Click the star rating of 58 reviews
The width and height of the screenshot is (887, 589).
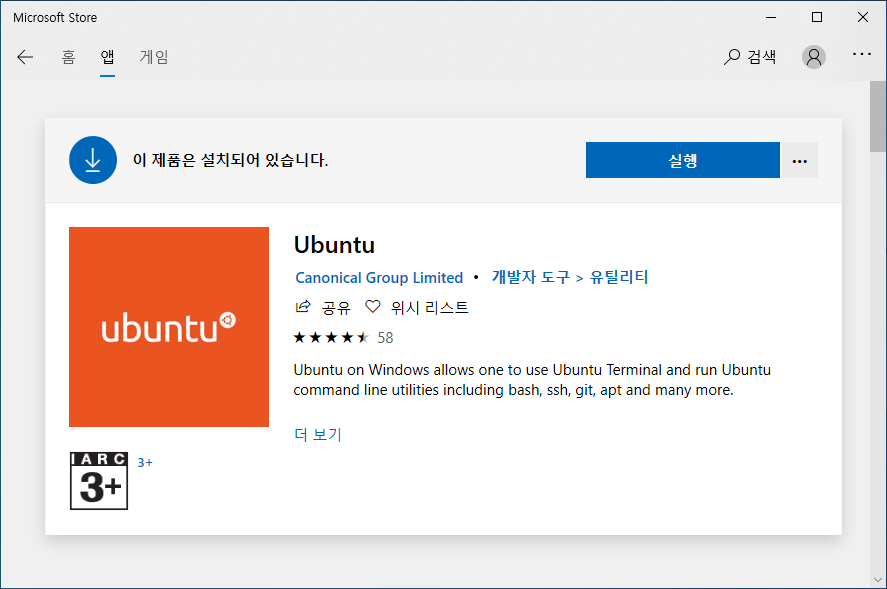coord(331,338)
